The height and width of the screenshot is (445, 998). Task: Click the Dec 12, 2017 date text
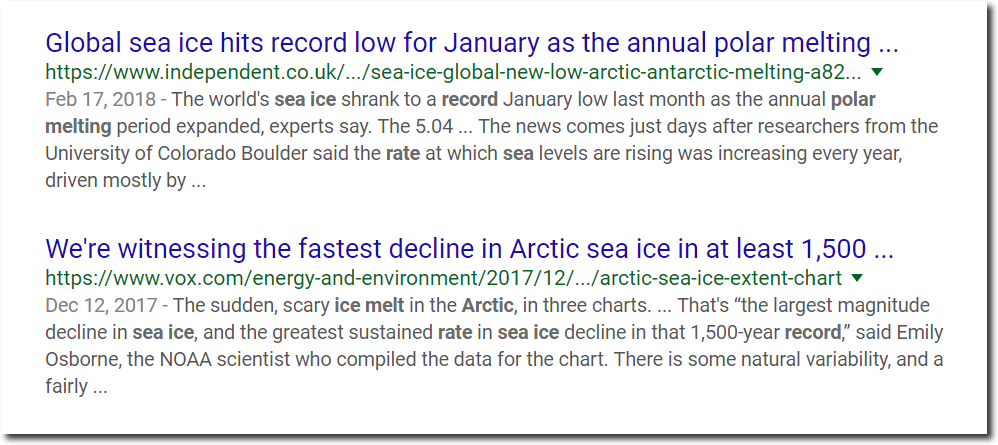[101, 306]
